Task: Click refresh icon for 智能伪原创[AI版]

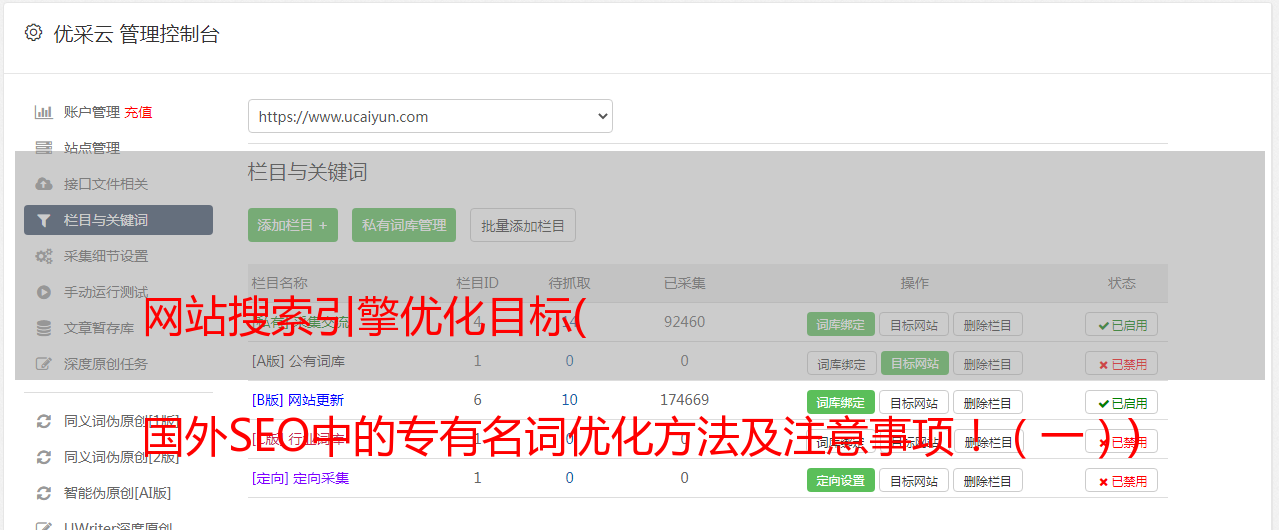Action: point(43,493)
